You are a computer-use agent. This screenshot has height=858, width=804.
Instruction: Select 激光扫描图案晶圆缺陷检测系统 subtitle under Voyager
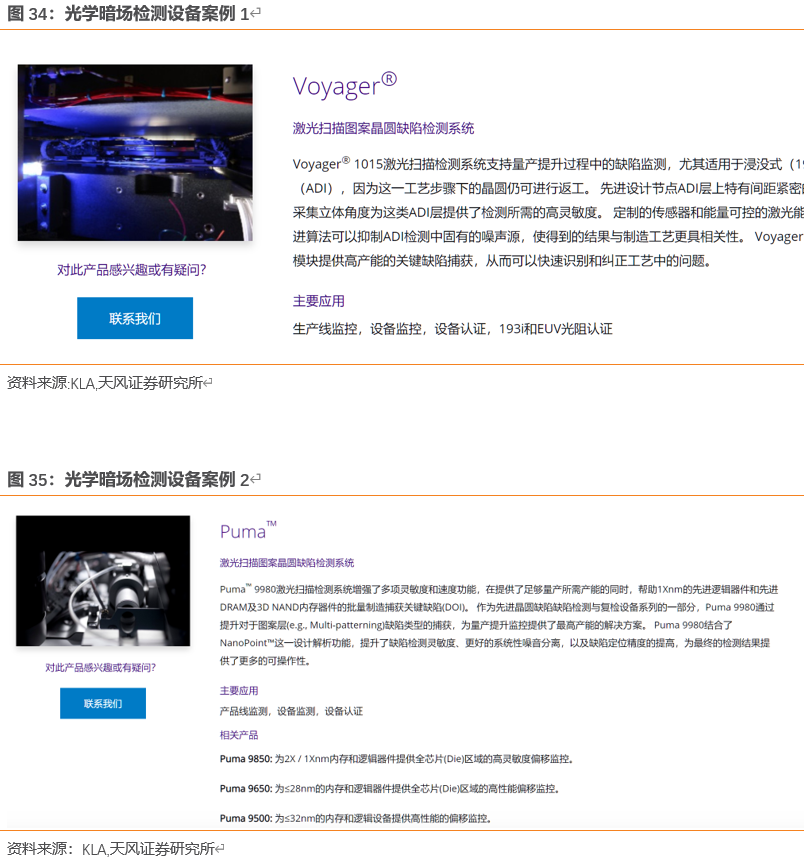[x=383, y=129]
